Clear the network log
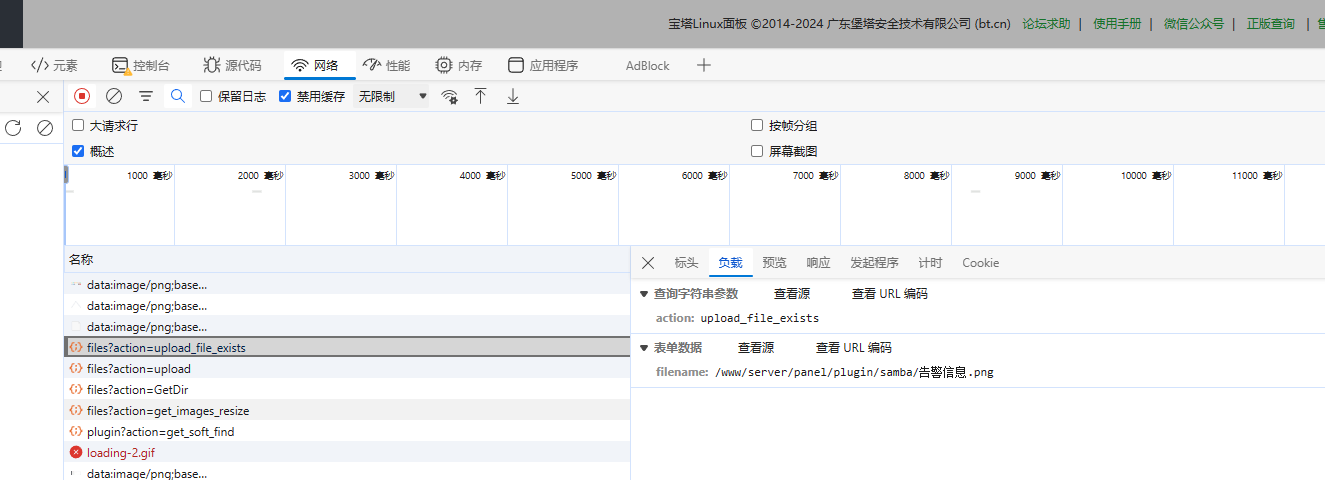This screenshot has width=1325, height=480. pos(114,96)
